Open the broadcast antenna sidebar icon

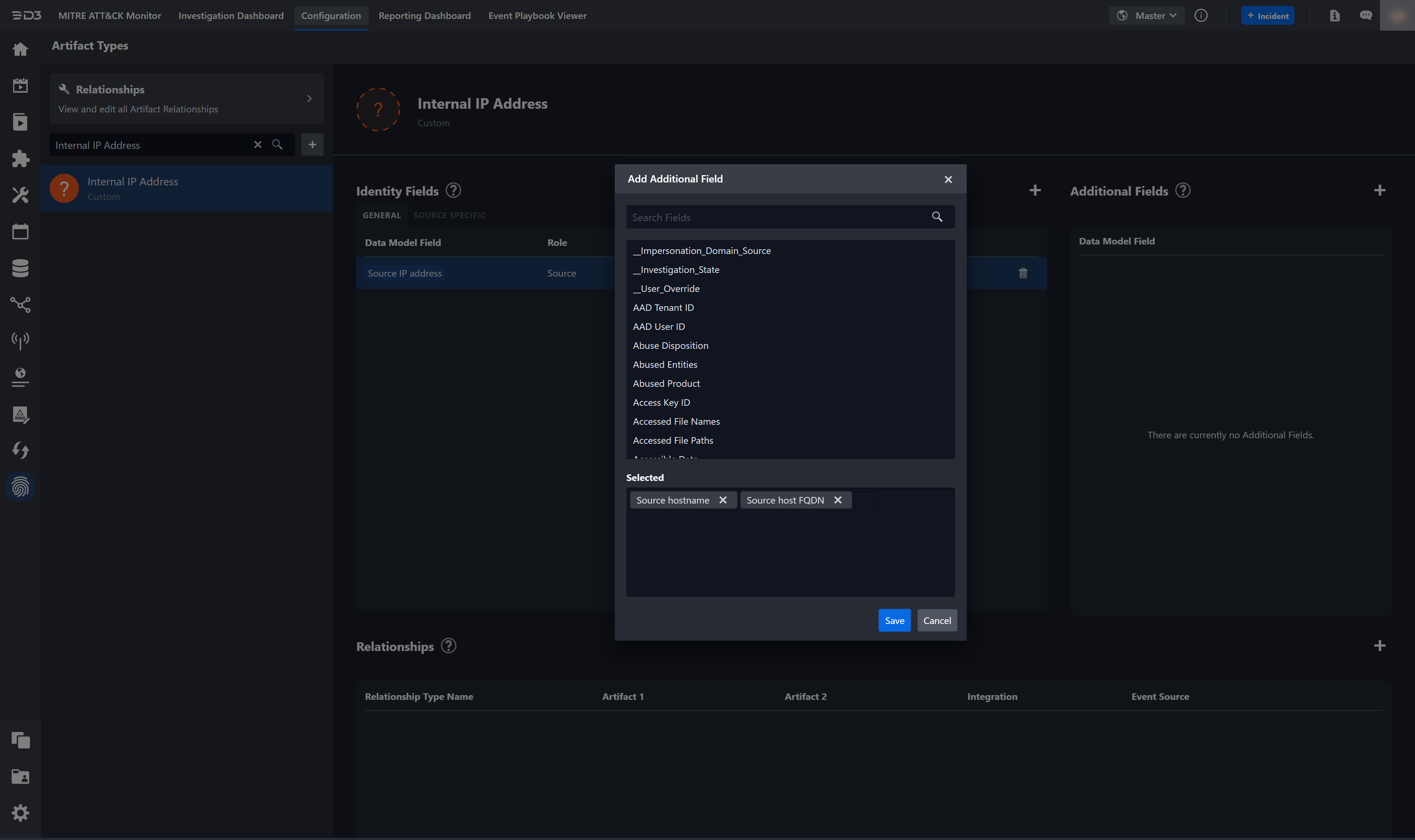(x=20, y=341)
